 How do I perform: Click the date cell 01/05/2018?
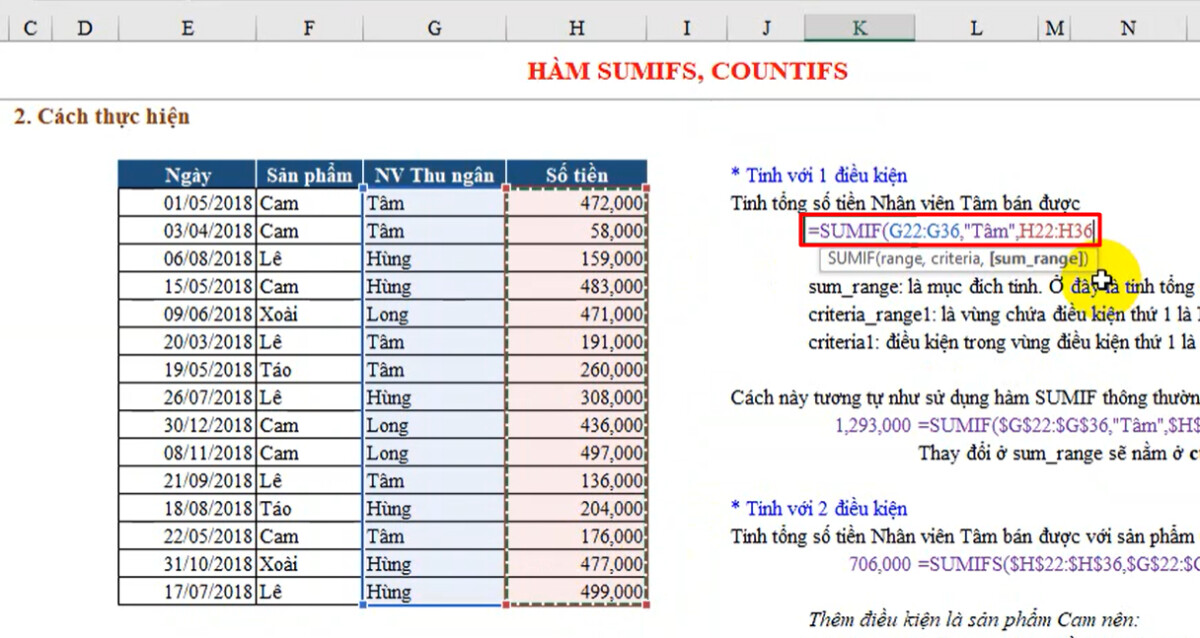click(x=187, y=203)
